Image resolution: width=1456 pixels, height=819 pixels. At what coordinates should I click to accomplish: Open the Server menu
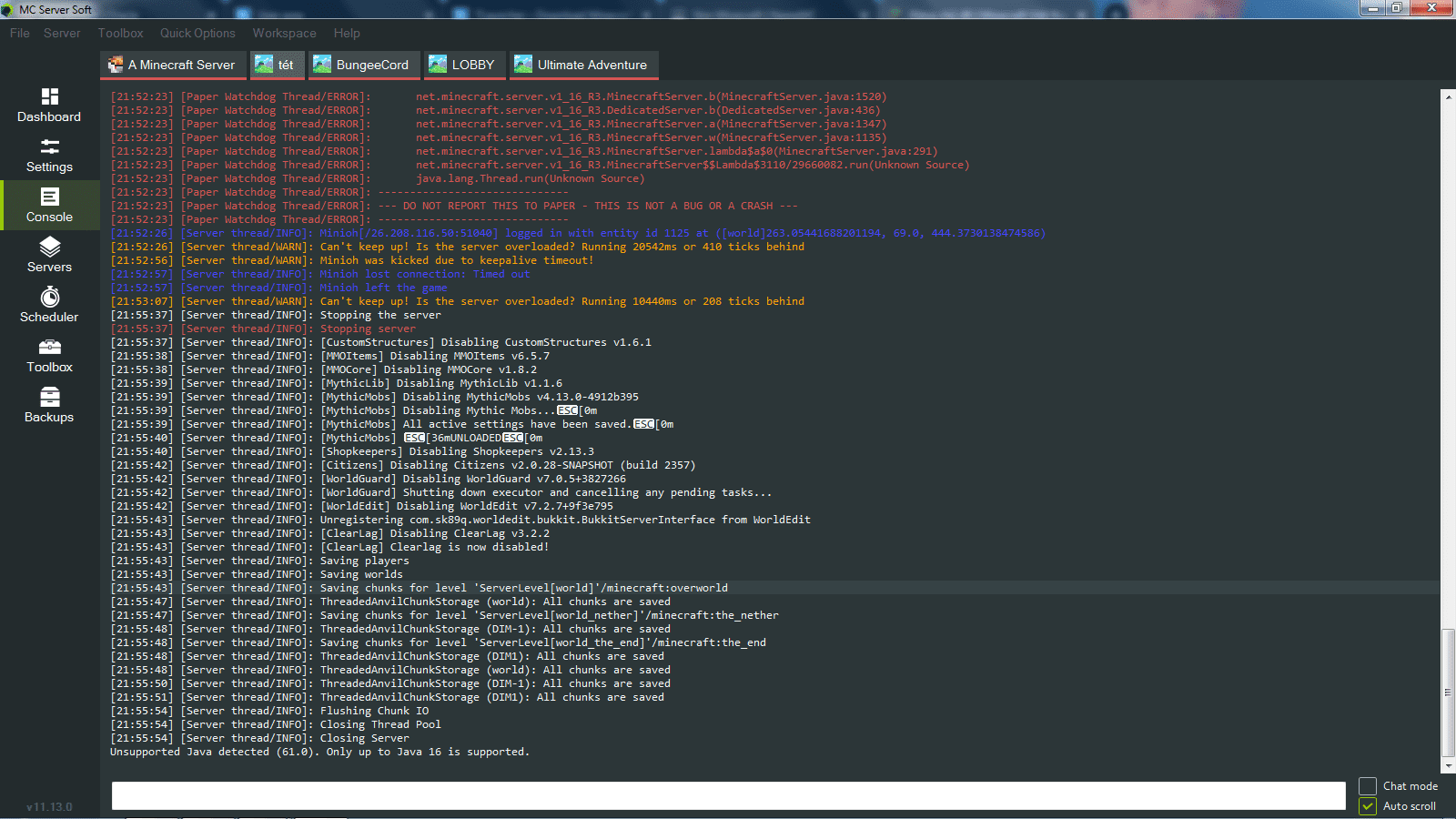click(62, 33)
